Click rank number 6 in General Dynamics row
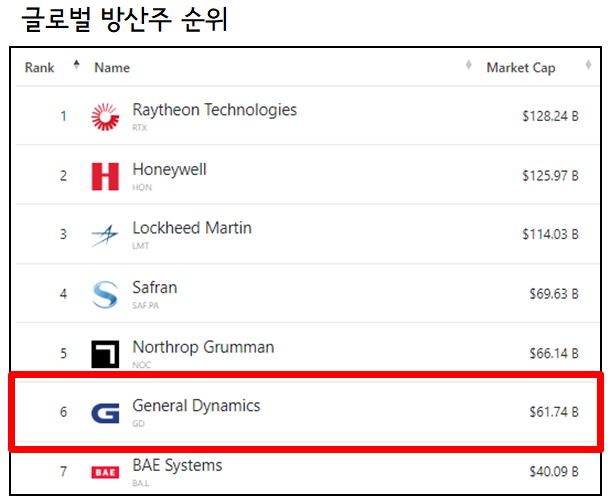 pos(63,412)
